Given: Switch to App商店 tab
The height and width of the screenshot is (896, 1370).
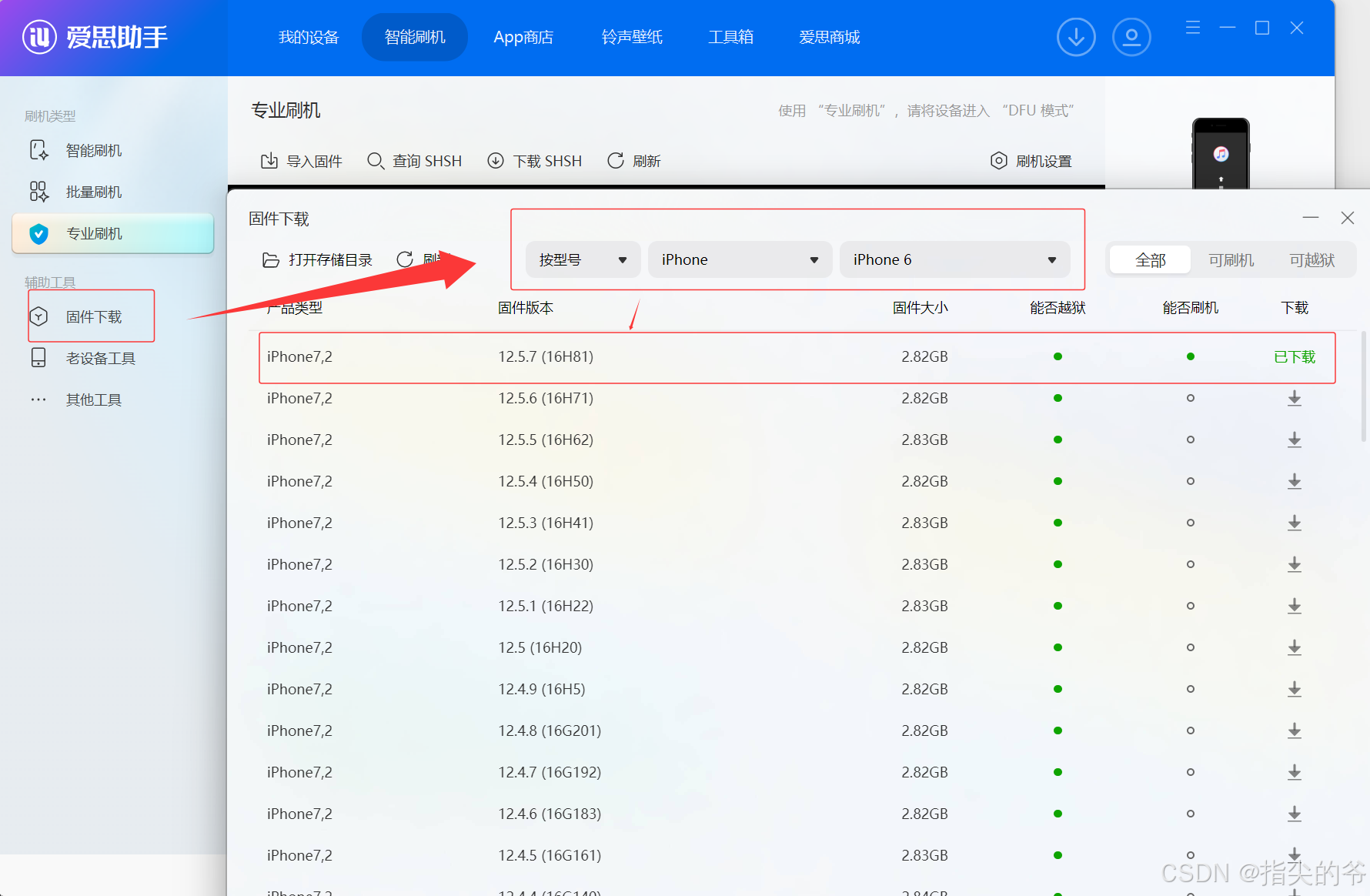Looking at the screenshot, I should tap(523, 37).
